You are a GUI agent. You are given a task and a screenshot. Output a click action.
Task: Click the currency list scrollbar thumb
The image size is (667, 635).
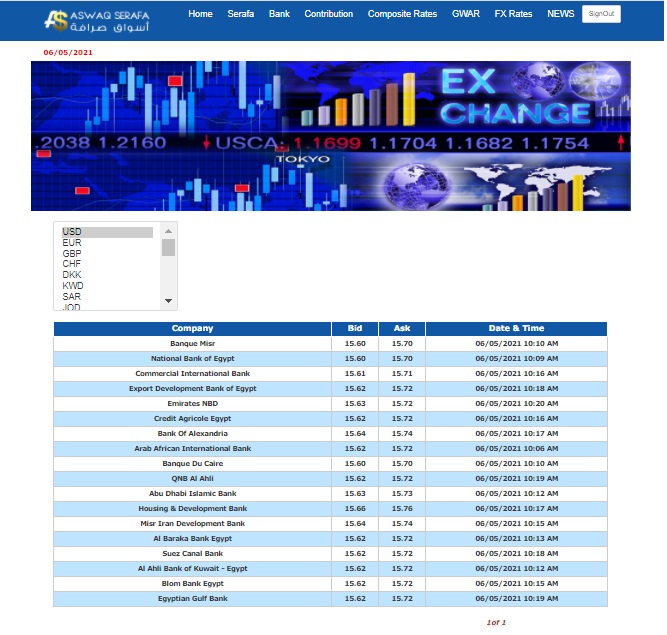pos(168,248)
